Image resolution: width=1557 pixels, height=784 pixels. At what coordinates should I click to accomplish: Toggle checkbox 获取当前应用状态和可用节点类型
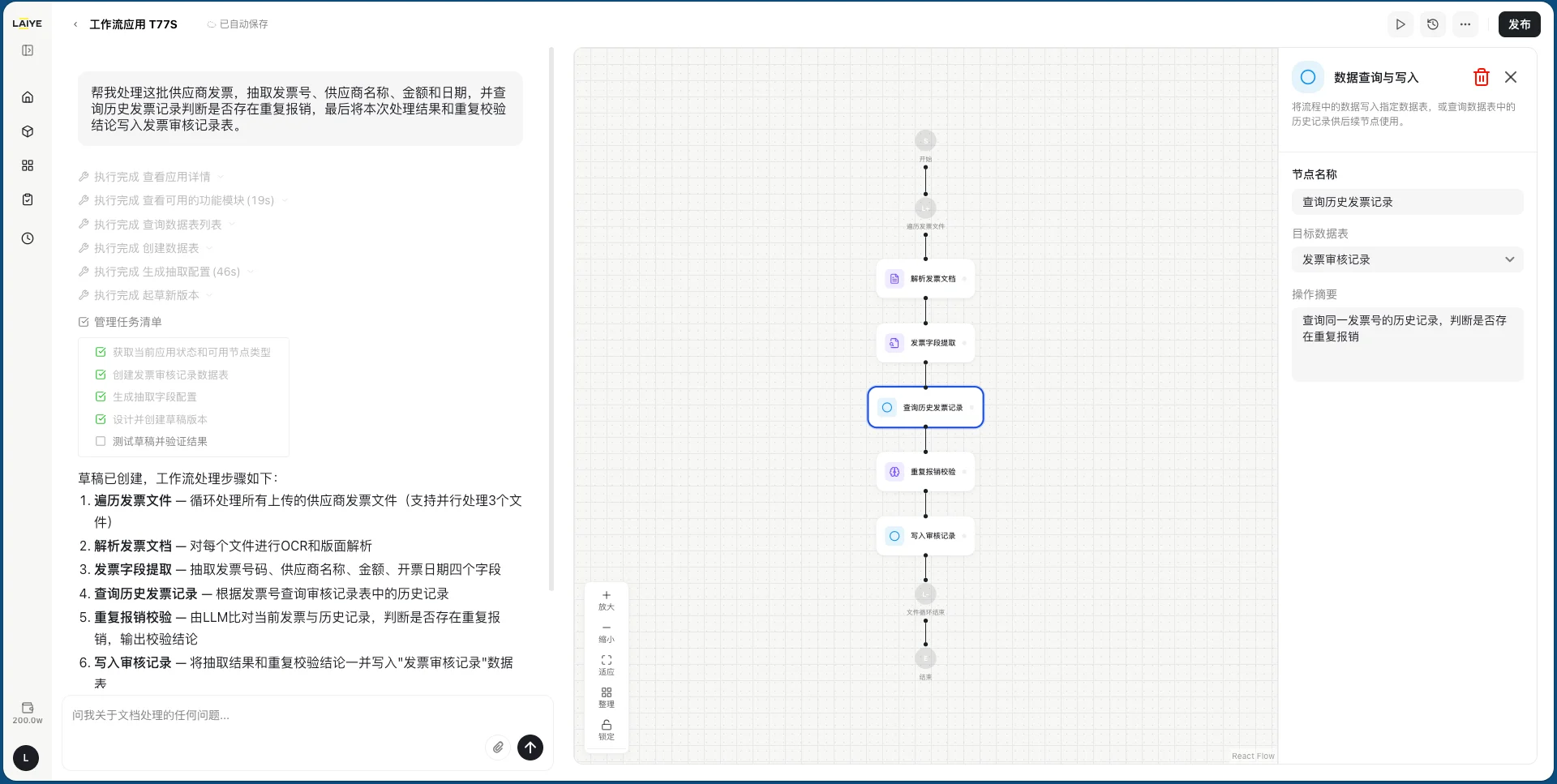101,352
